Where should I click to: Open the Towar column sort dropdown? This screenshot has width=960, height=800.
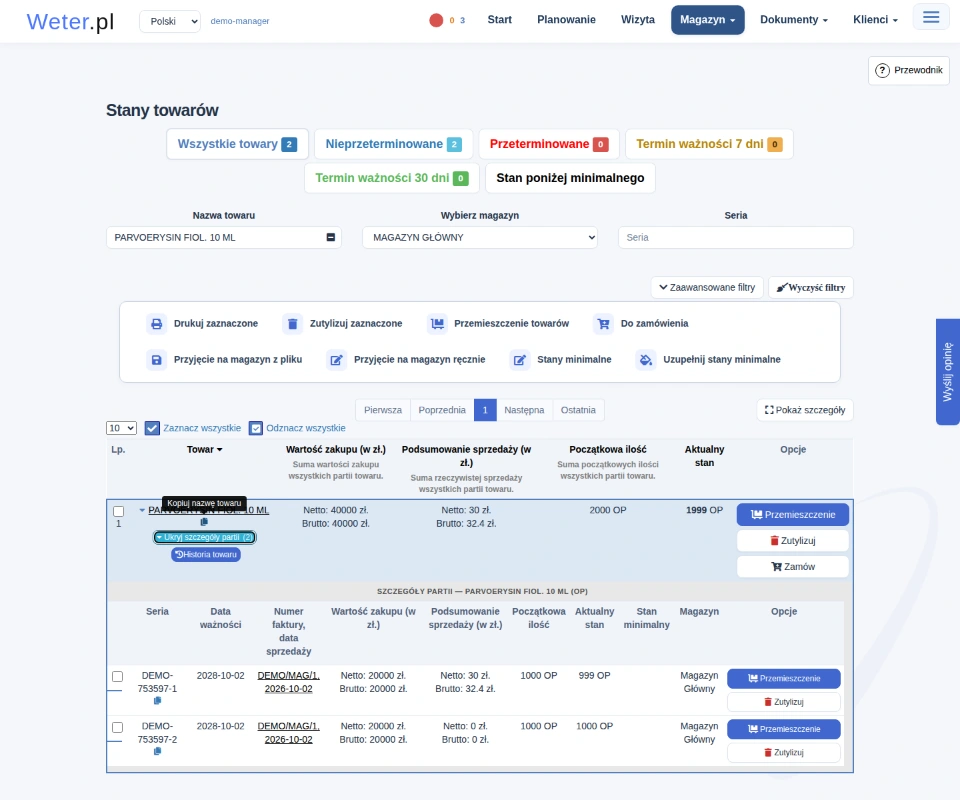tap(204, 449)
